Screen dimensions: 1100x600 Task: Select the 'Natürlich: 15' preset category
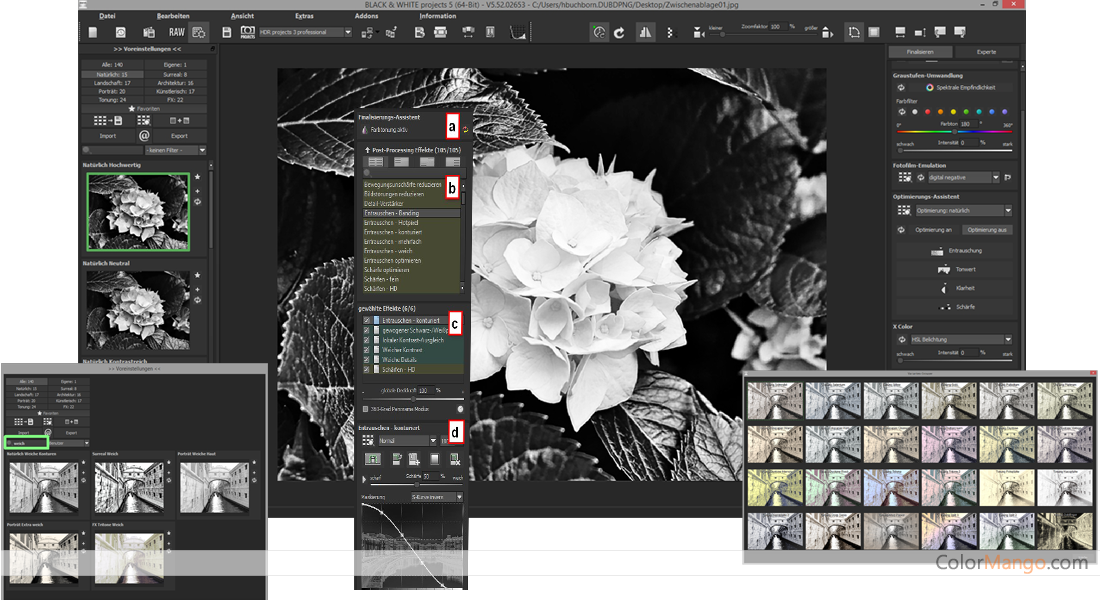click(x=112, y=74)
